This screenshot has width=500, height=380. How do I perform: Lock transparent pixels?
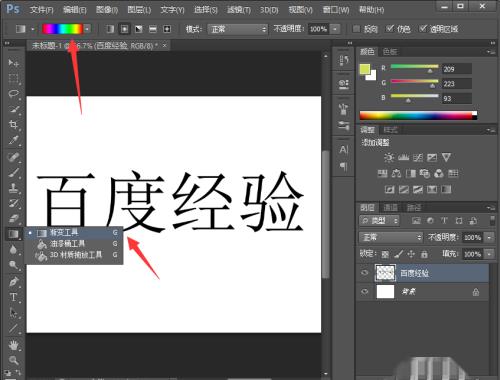click(x=385, y=255)
